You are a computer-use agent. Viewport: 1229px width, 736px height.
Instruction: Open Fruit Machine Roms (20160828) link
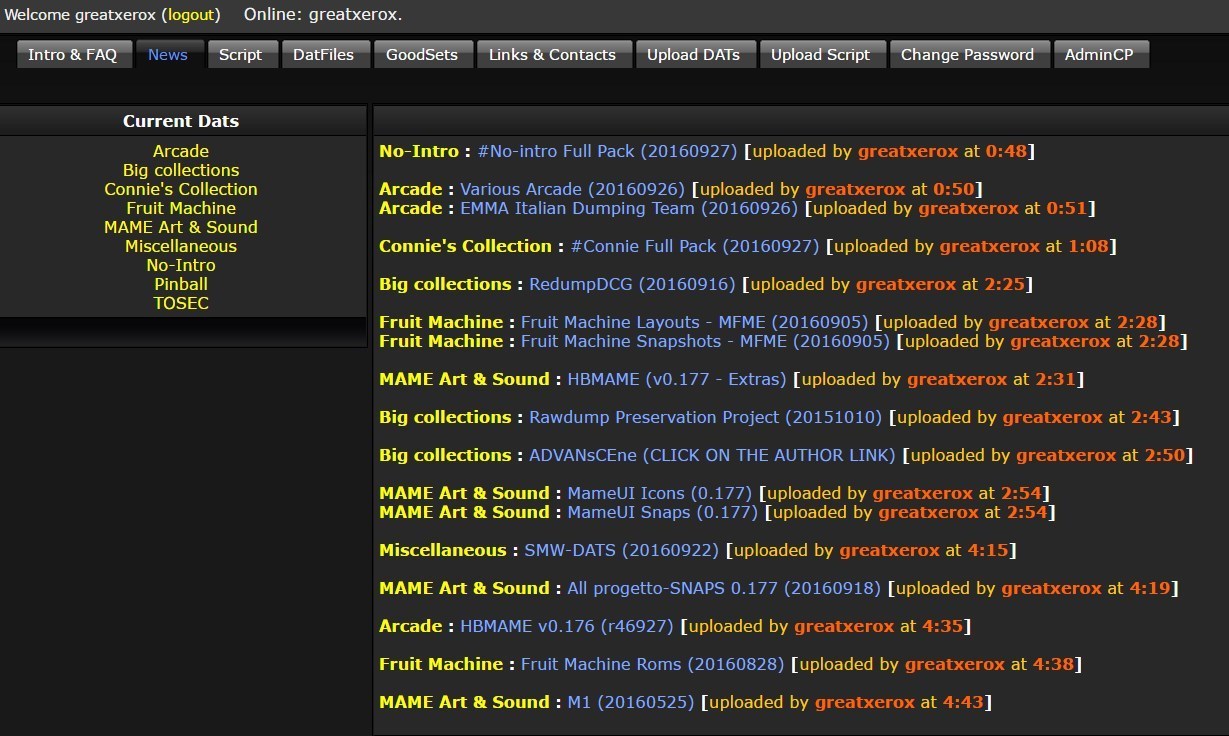tap(652, 664)
